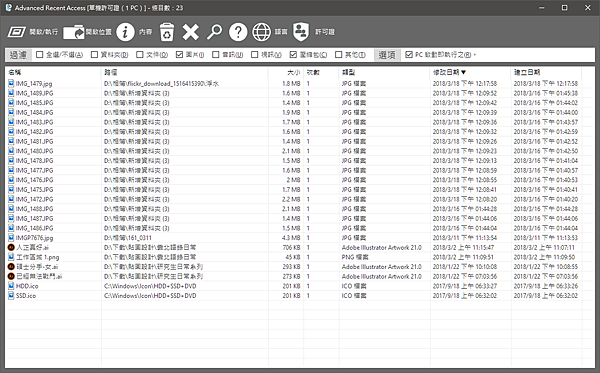The height and width of the screenshot is (373, 600).
Task: Click the flickr_download path of IMG_1479.jpg
Action: click(x=161, y=83)
